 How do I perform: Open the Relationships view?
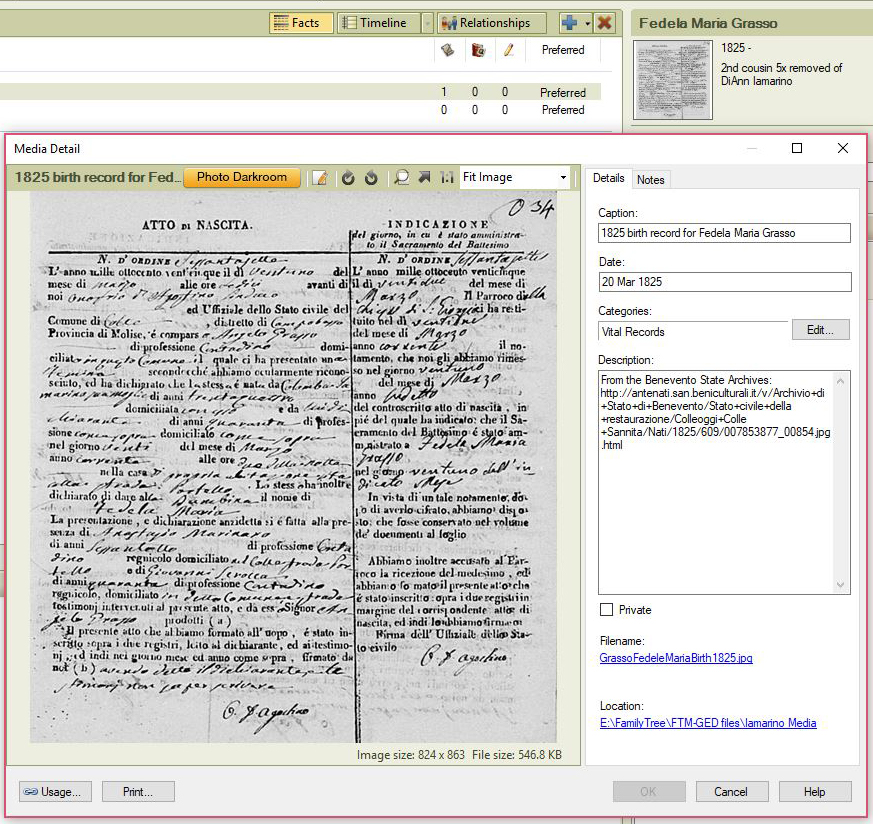tap(489, 22)
